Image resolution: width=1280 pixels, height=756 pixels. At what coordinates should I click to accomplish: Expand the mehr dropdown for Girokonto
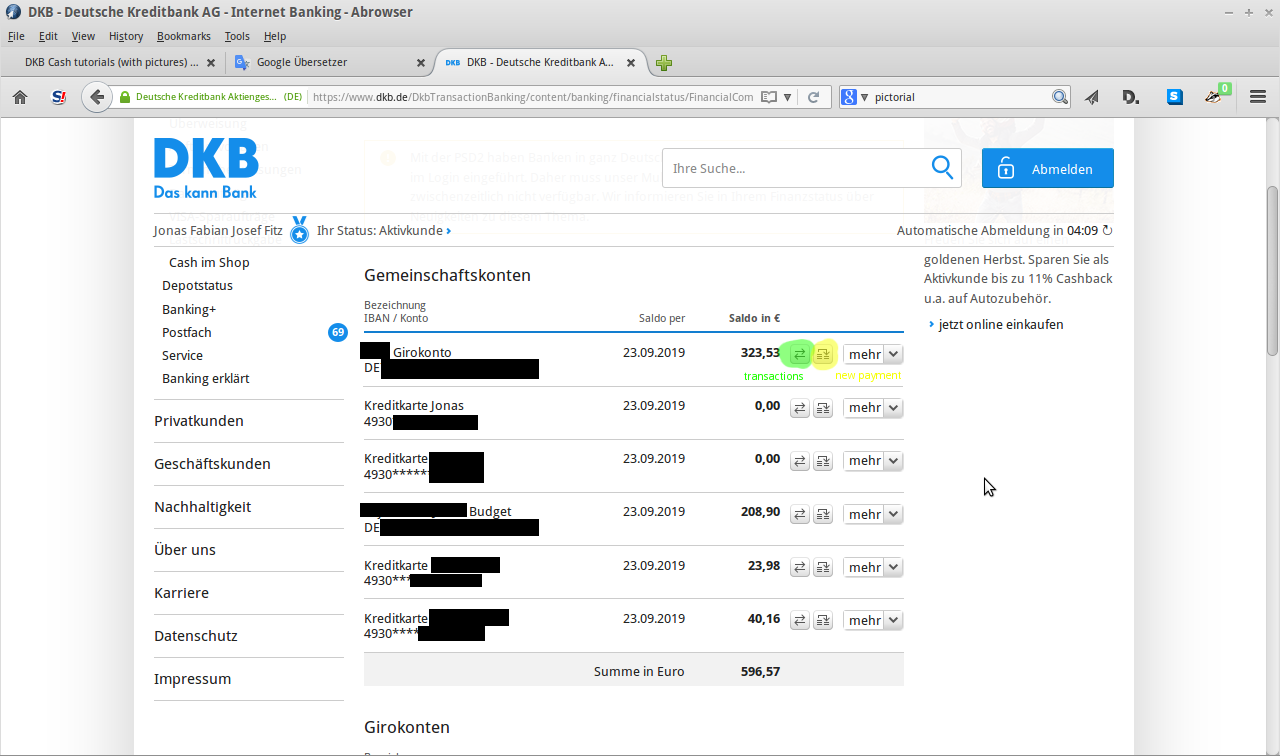[x=873, y=354]
